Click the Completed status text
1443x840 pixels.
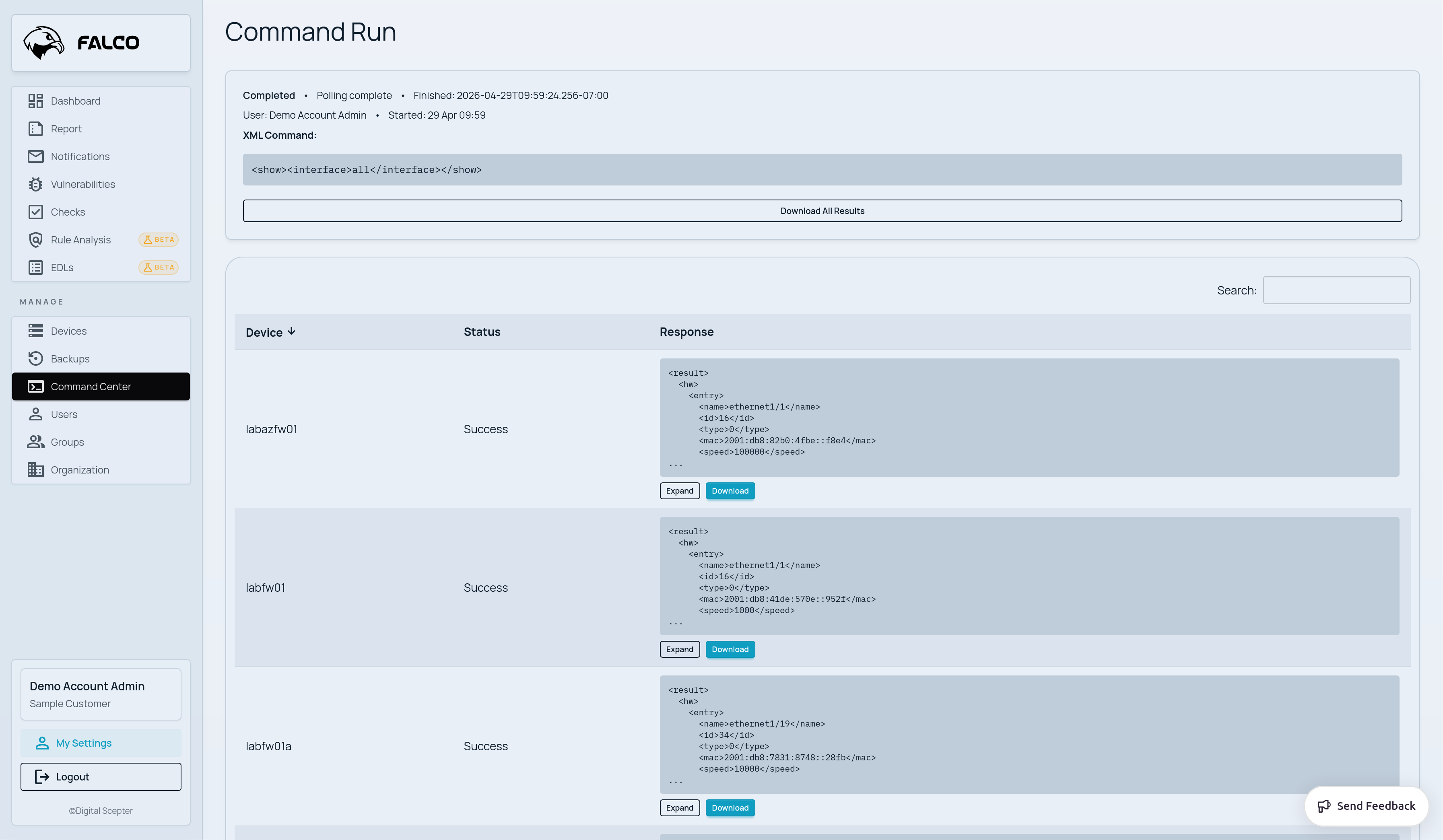[x=268, y=96]
